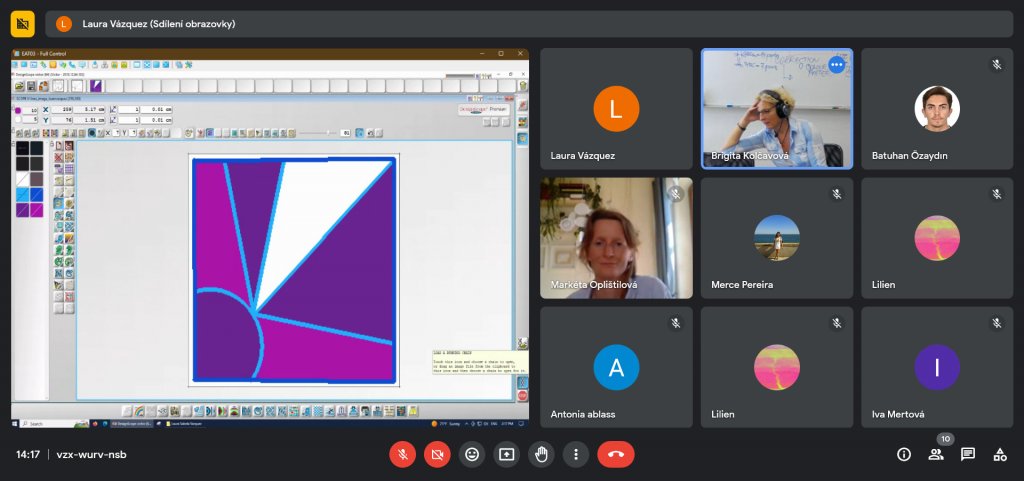The image size is (1024, 481).
Task: Click muted mic icon on Batuhan Özaydın tile
Action: pyautogui.click(x=996, y=64)
